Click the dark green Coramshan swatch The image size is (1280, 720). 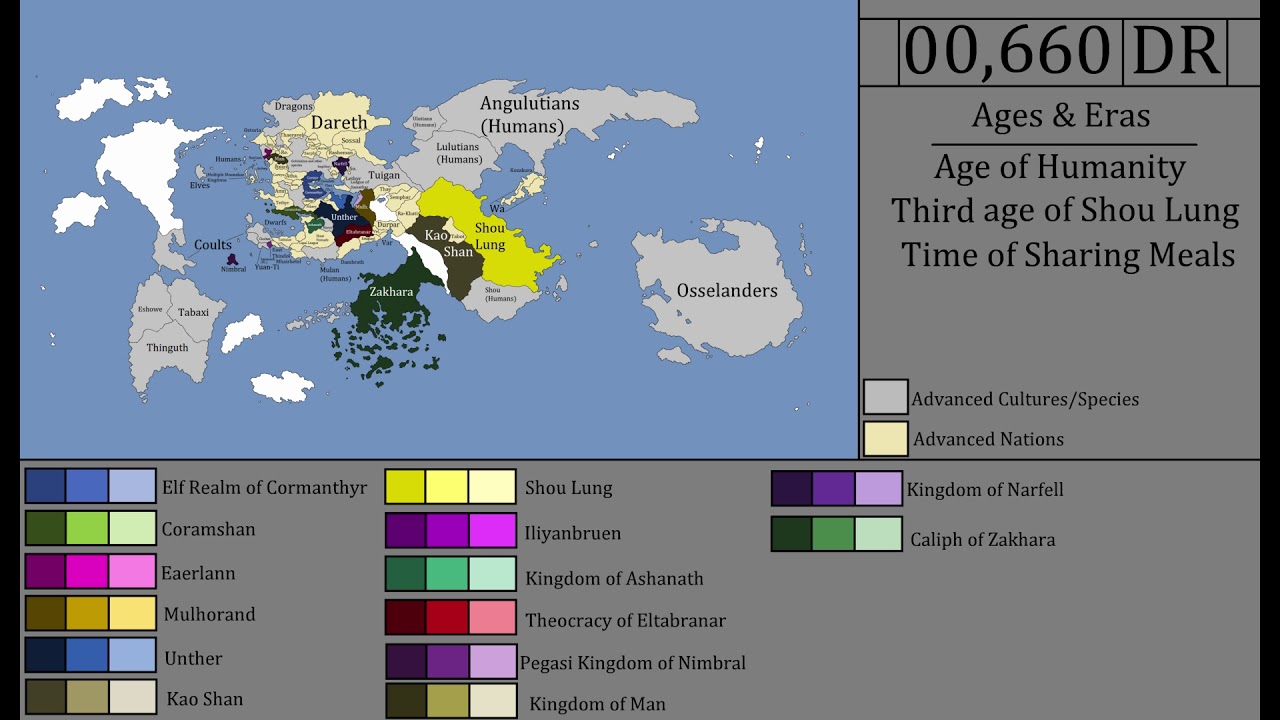46,528
